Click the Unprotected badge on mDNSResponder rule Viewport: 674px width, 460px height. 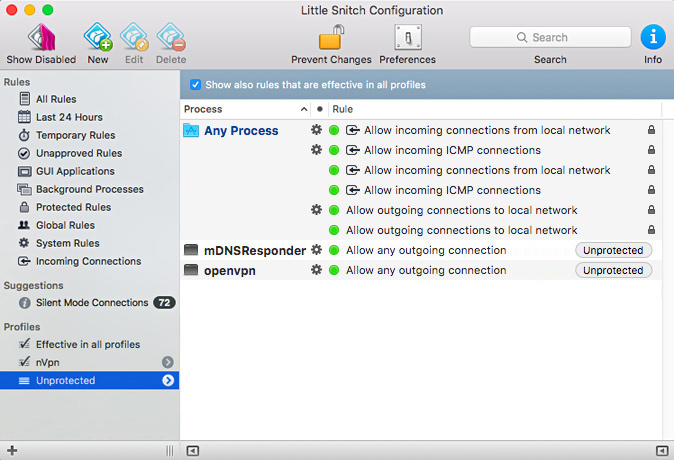pyautogui.click(x=613, y=250)
